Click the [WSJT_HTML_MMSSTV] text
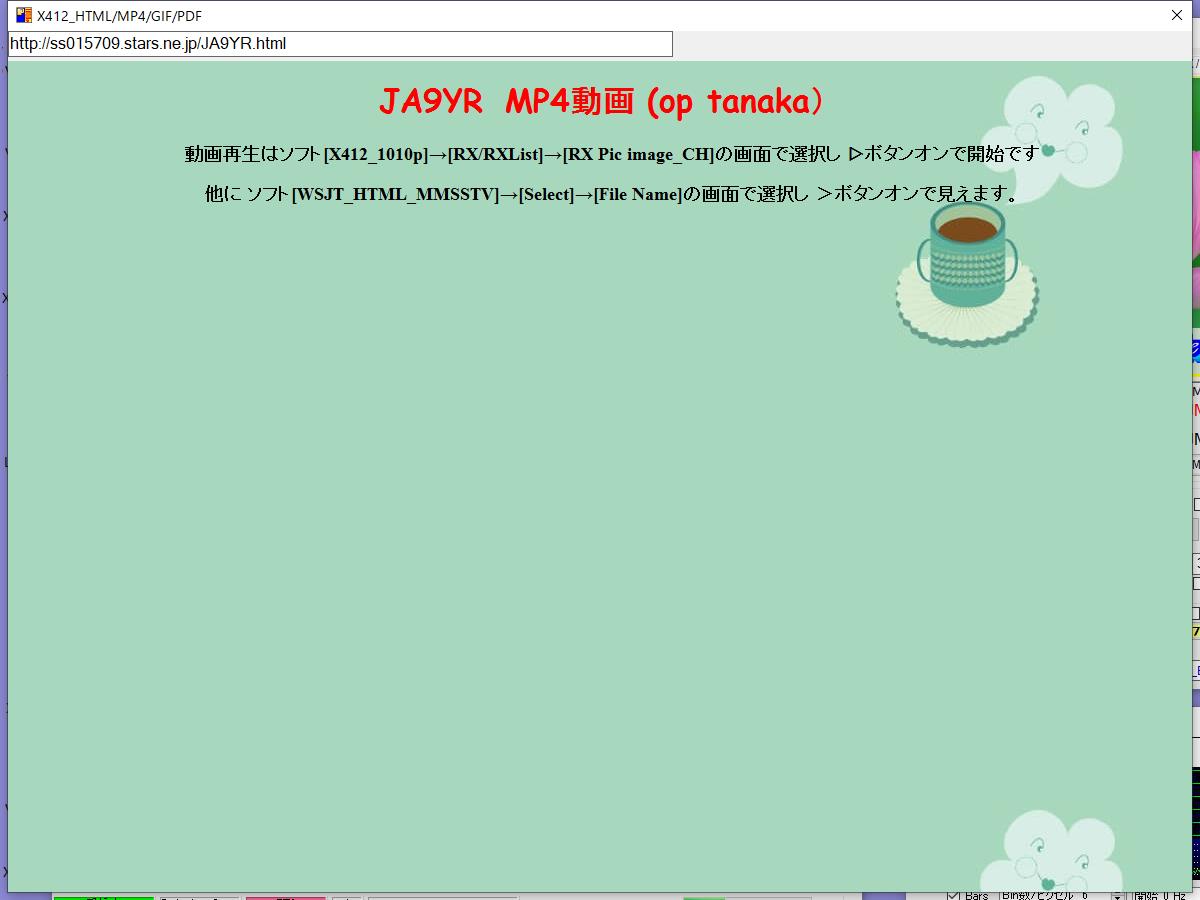This screenshot has width=1200, height=900. click(395, 194)
